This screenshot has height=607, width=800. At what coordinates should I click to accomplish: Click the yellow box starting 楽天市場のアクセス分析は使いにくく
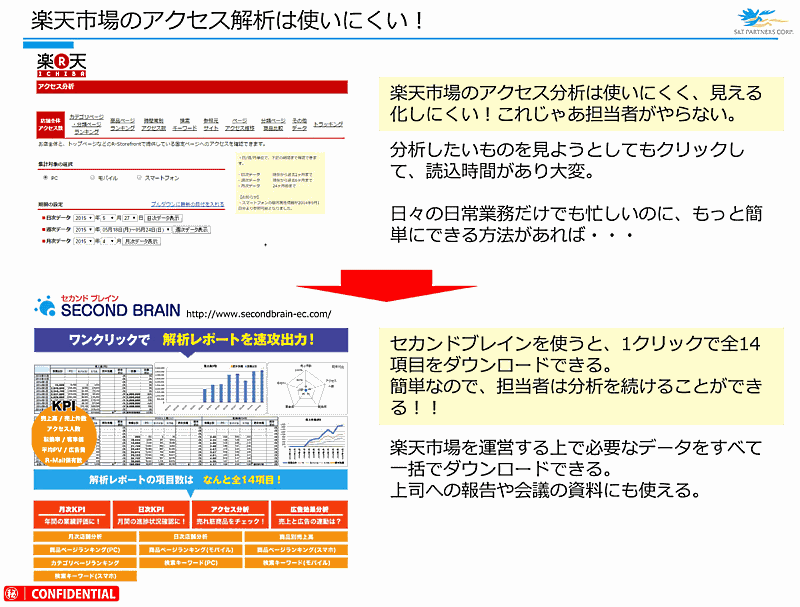pos(581,104)
